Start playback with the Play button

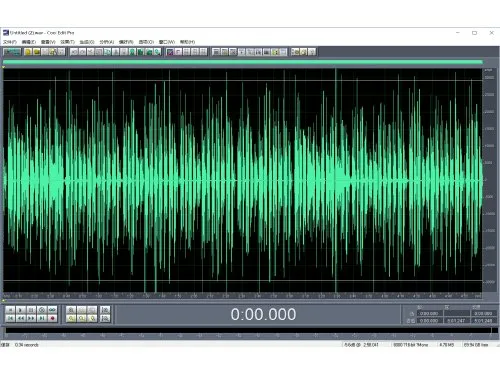pyautogui.click(x=20, y=310)
